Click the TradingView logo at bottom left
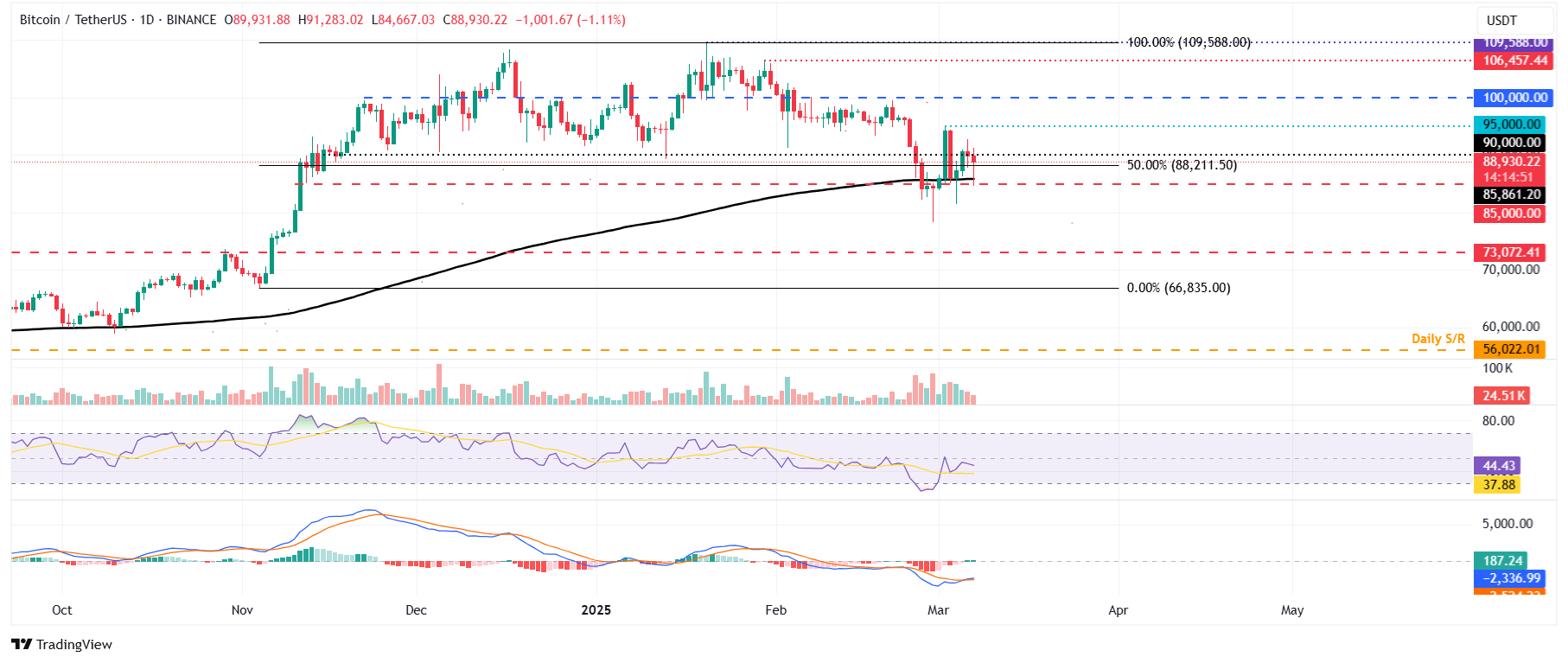This screenshot has height=663, width=1568. pos(61,644)
